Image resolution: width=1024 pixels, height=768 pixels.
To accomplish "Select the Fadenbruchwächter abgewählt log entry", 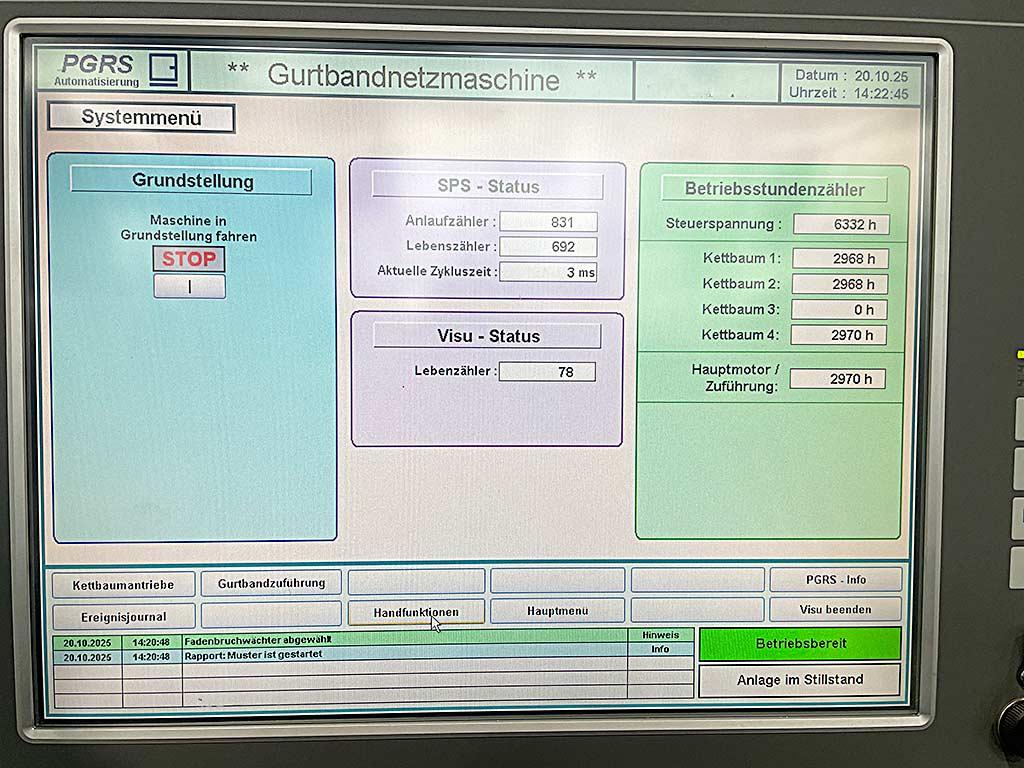I will (x=404, y=640).
